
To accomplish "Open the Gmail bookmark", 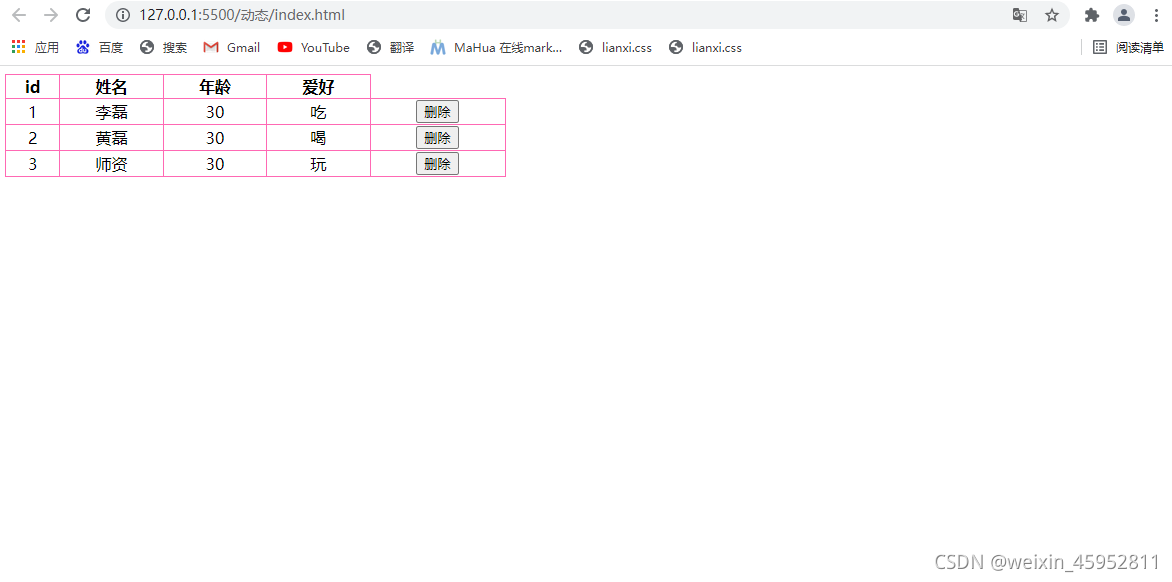I will pos(232,47).
